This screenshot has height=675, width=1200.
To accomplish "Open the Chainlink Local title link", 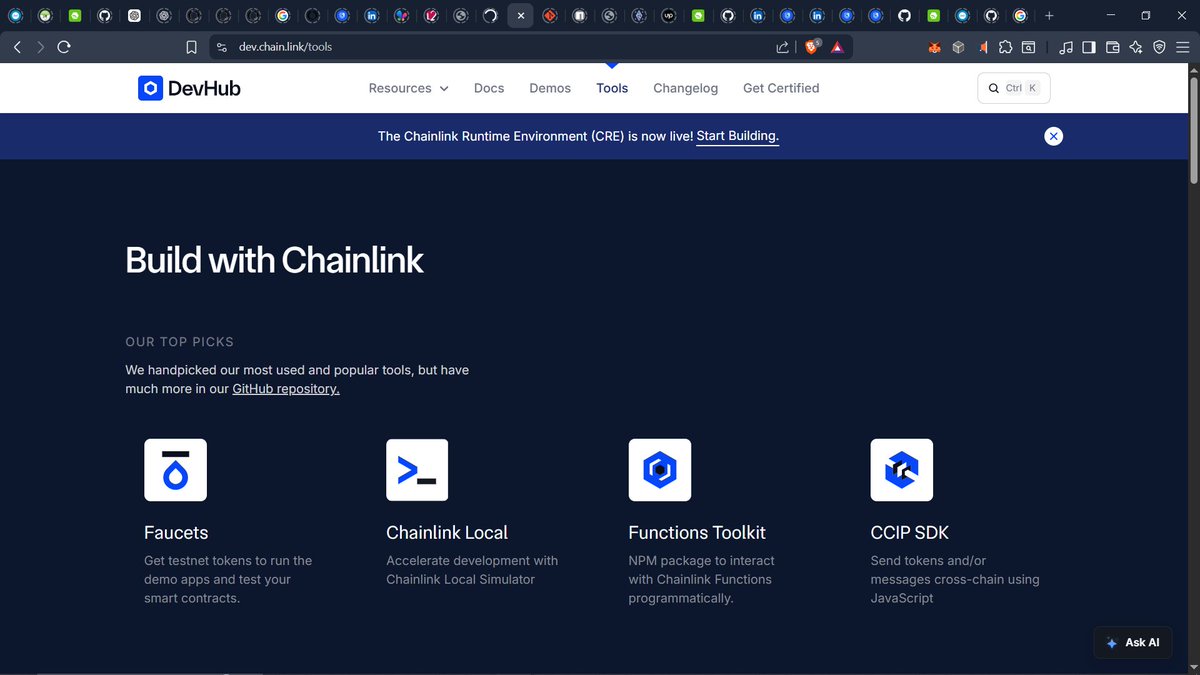I will pyautogui.click(x=447, y=533).
